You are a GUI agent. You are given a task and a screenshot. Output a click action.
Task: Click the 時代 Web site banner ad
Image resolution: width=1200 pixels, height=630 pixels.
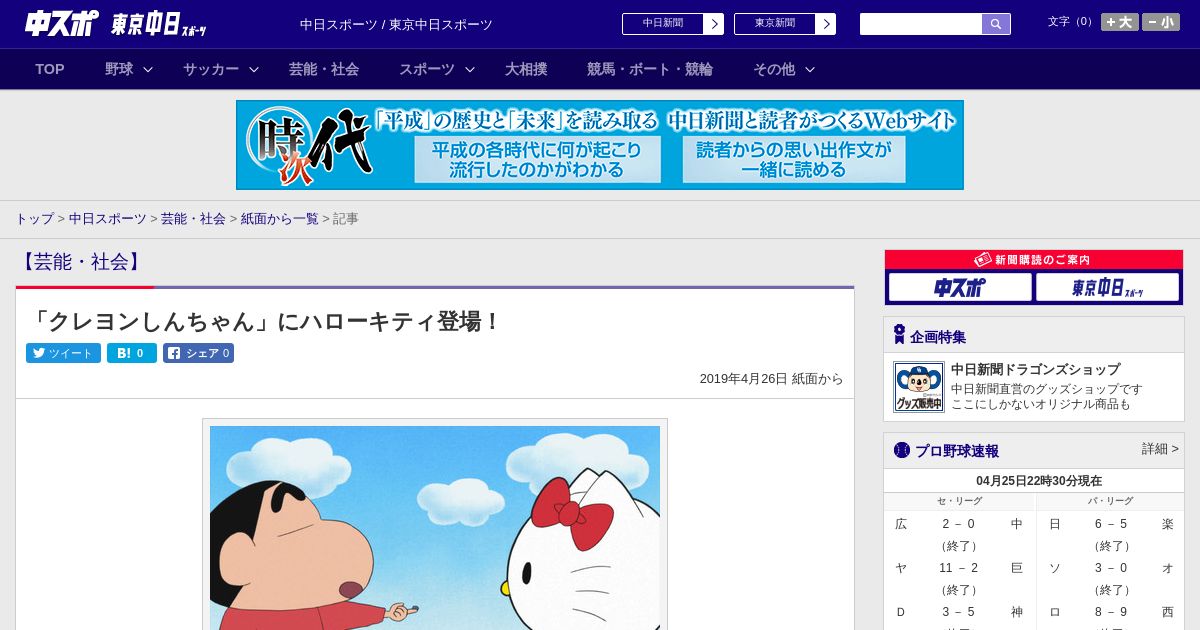pyautogui.click(x=600, y=145)
